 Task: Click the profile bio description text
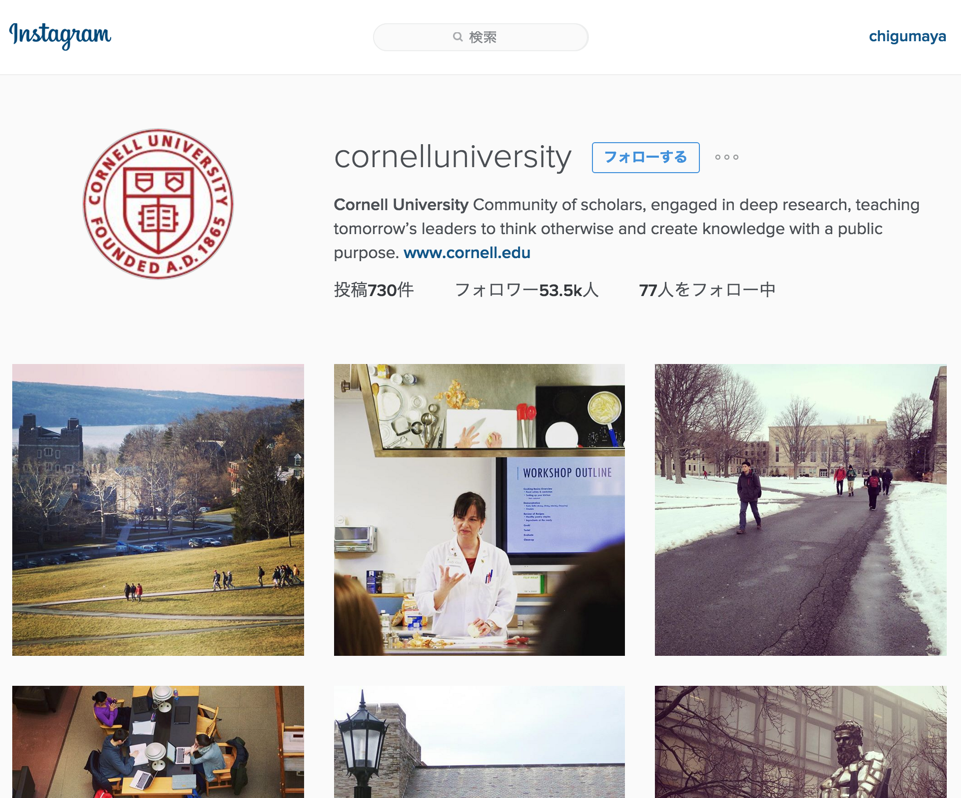[x=626, y=229]
